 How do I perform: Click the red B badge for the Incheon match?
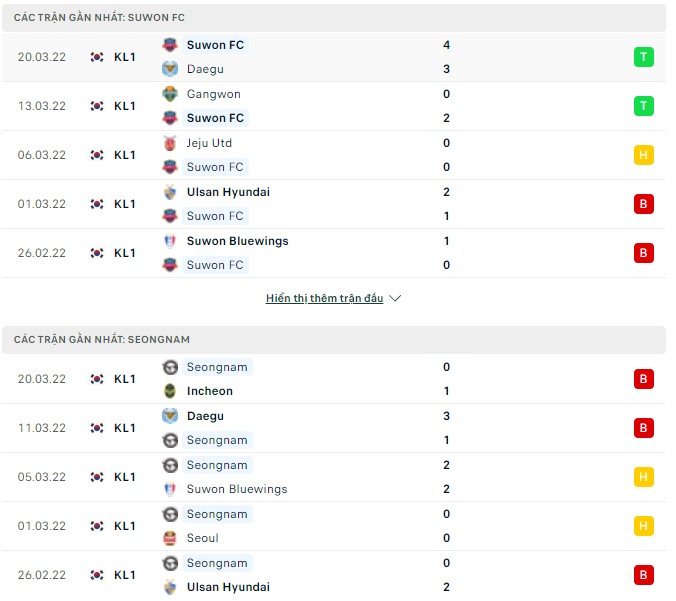[x=644, y=379]
